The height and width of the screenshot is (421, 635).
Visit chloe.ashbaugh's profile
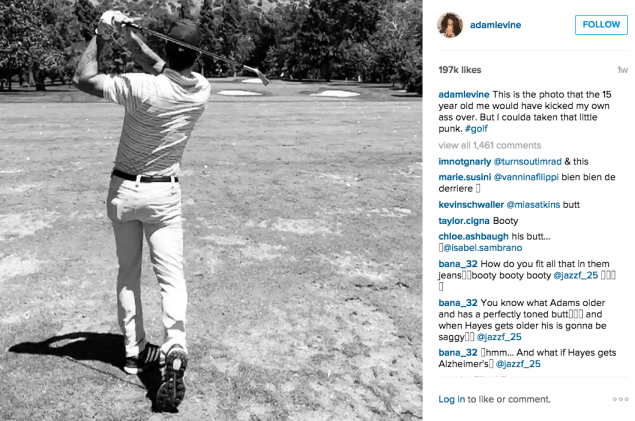click(x=473, y=236)
